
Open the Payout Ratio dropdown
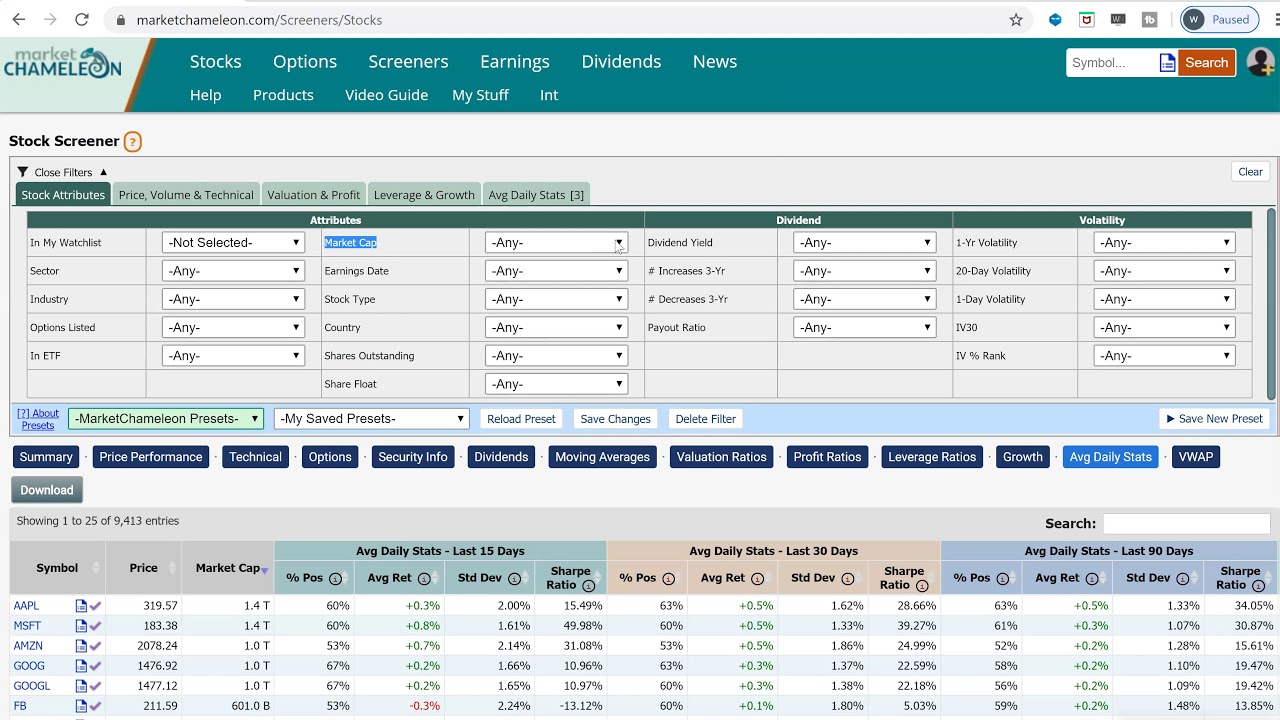coord(864,328)
